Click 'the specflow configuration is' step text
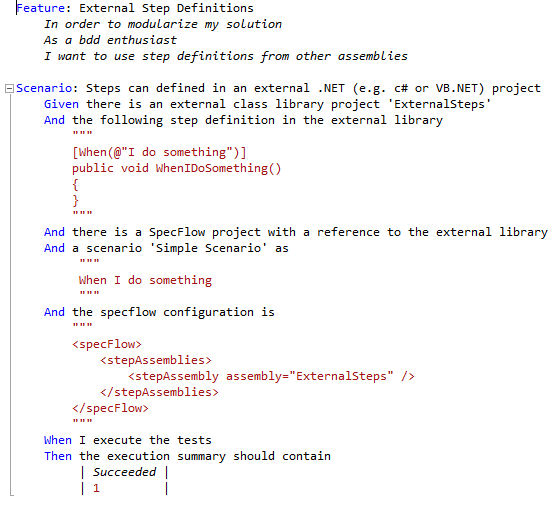Viewport: 560px width, 506px height. [173, 312]
